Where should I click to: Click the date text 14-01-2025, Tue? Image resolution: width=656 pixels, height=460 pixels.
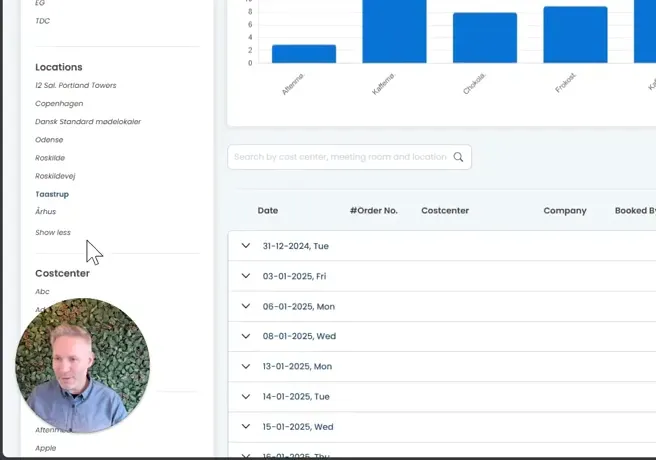coord(296,396)
